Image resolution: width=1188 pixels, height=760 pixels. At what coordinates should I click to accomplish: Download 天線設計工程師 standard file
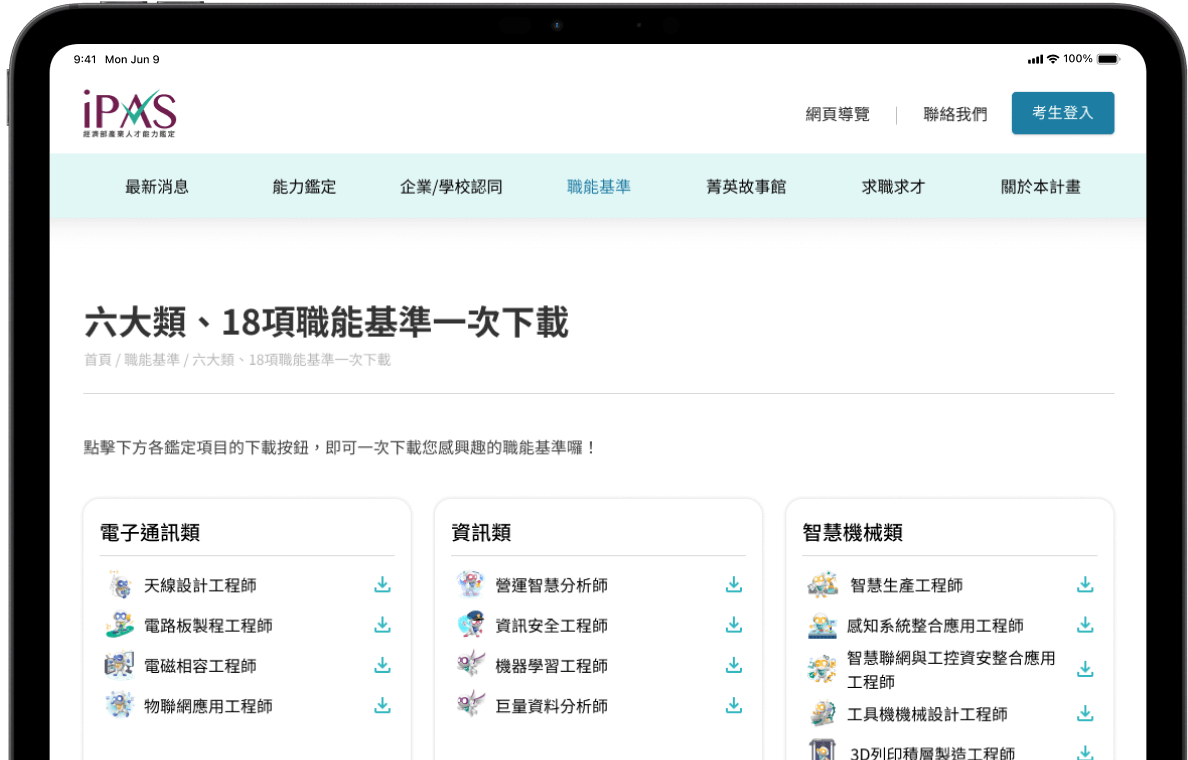click(x=382, y=585)
